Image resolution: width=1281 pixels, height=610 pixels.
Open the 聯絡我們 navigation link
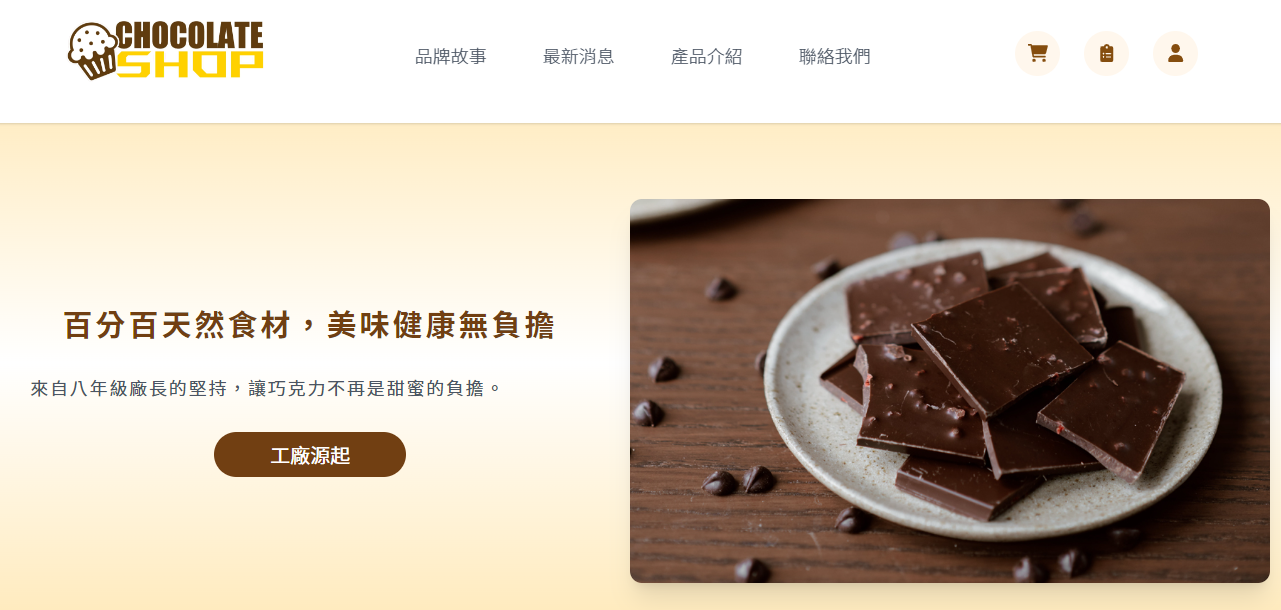coord(835,56)
